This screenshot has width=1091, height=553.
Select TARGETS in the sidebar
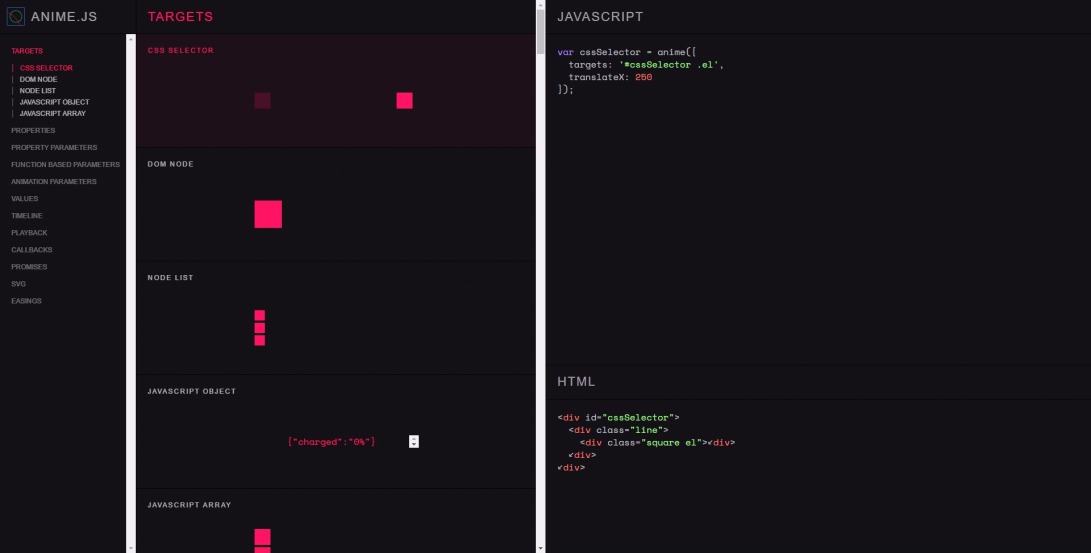27,51
